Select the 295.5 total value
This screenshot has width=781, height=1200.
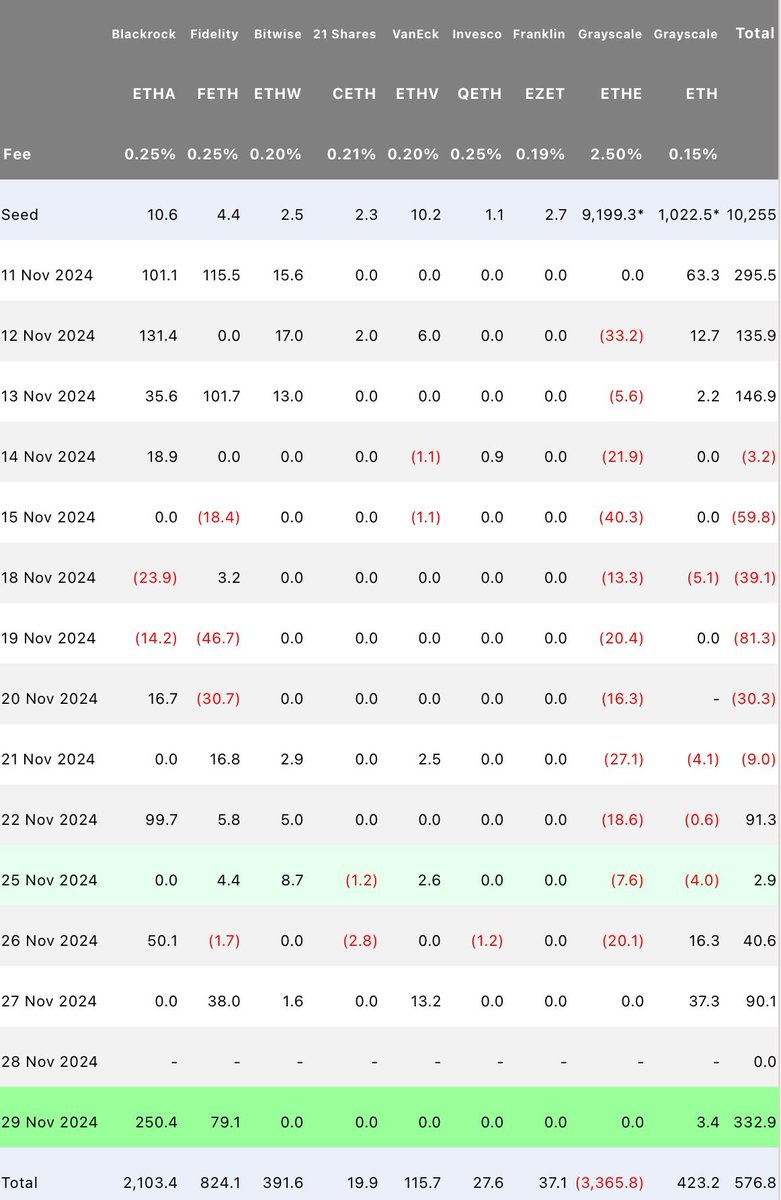click(756, 275)
